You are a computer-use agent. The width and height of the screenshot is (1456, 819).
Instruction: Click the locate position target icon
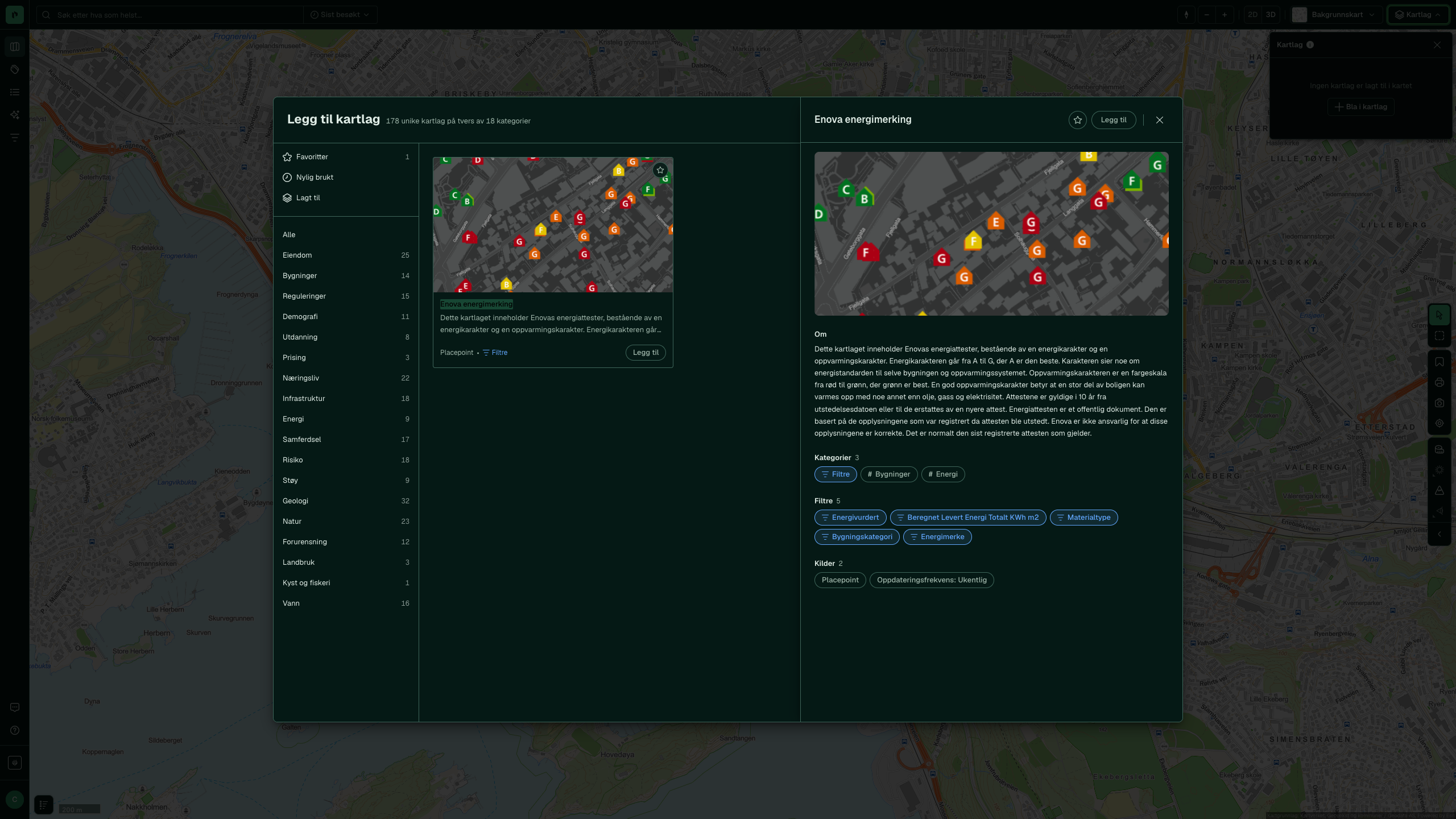[x=1440, y=423]
